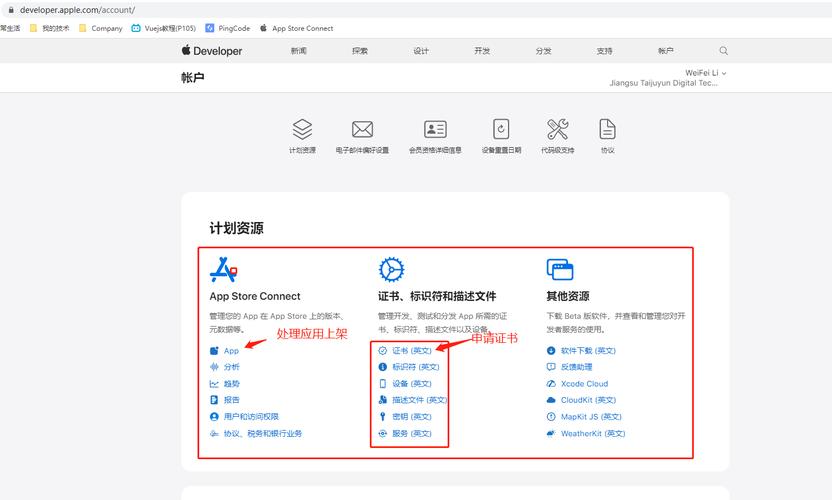Click the 证书、标识符和描述文件 heading
832x500 pixels.
[x=437, y=296]
